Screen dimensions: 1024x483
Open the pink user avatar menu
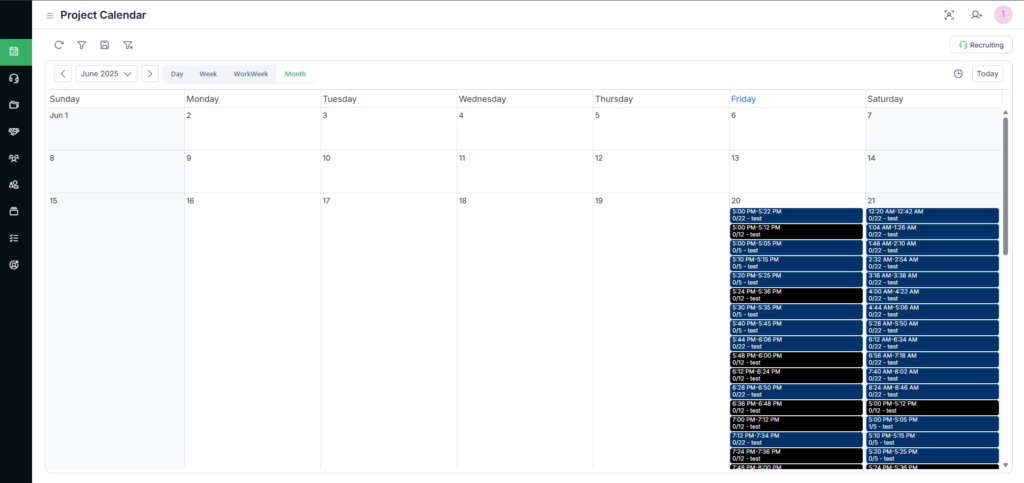click(1002, 15)
